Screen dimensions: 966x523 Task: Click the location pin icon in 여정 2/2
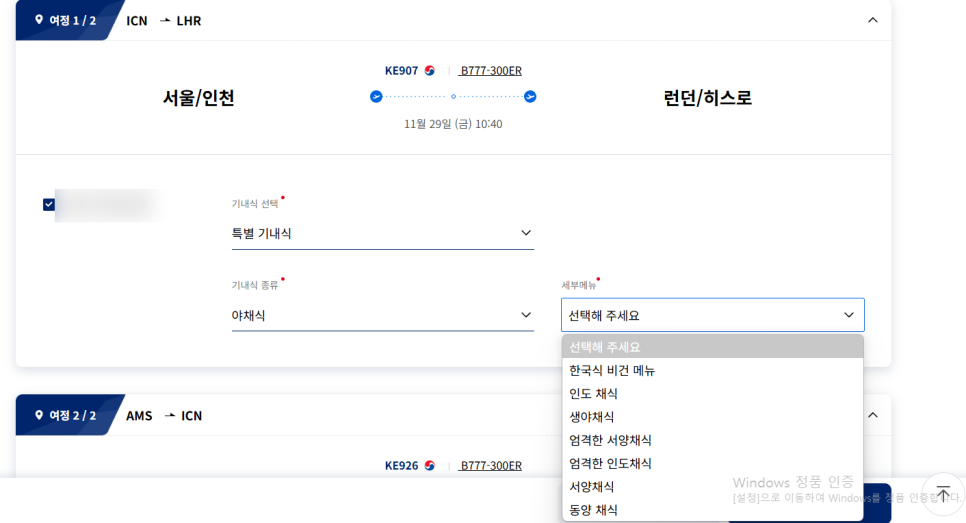click(x=39, y=415)
